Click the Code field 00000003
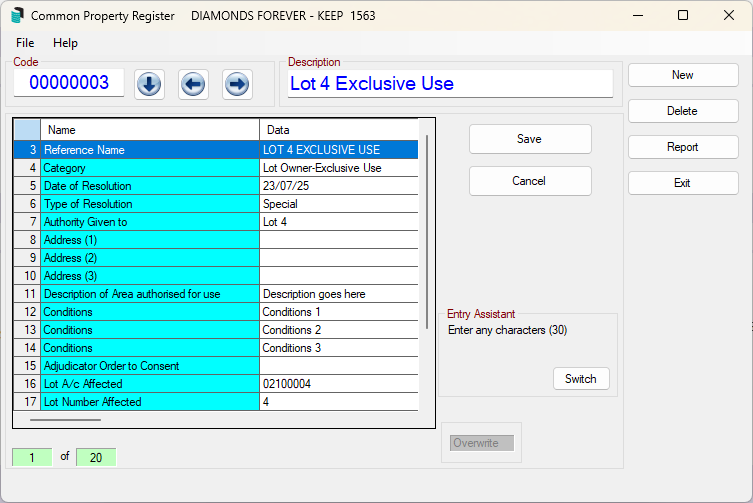 69,83
